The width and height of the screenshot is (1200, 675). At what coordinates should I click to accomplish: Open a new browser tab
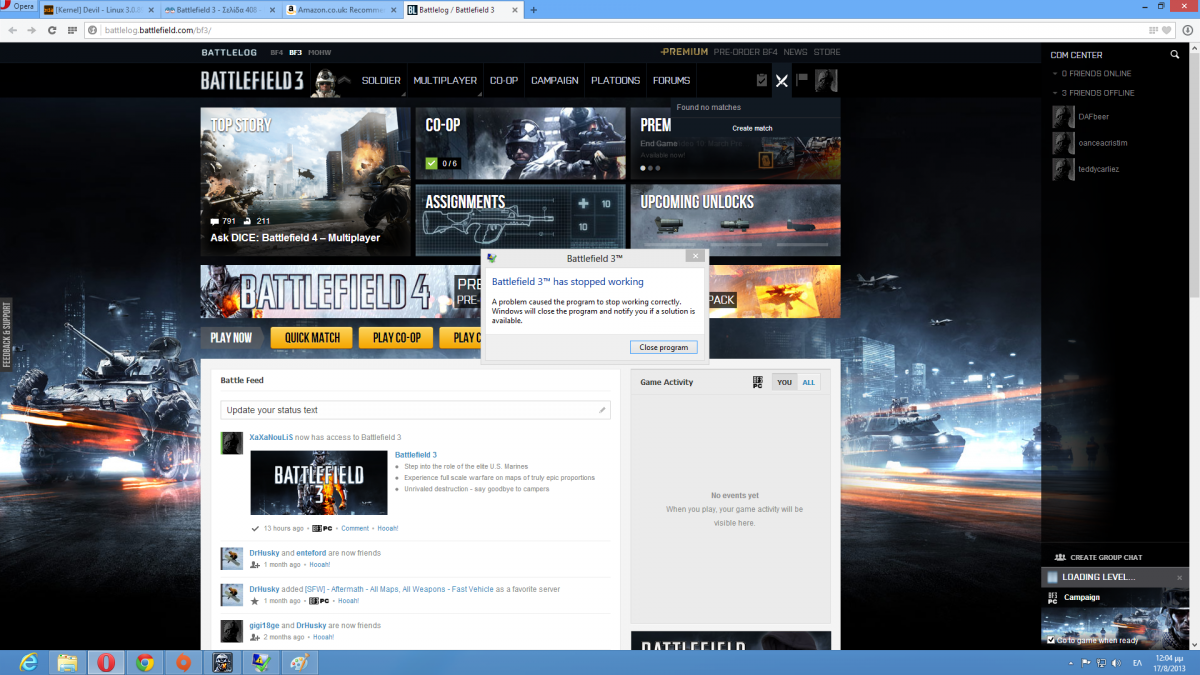[x=533, y=10]
